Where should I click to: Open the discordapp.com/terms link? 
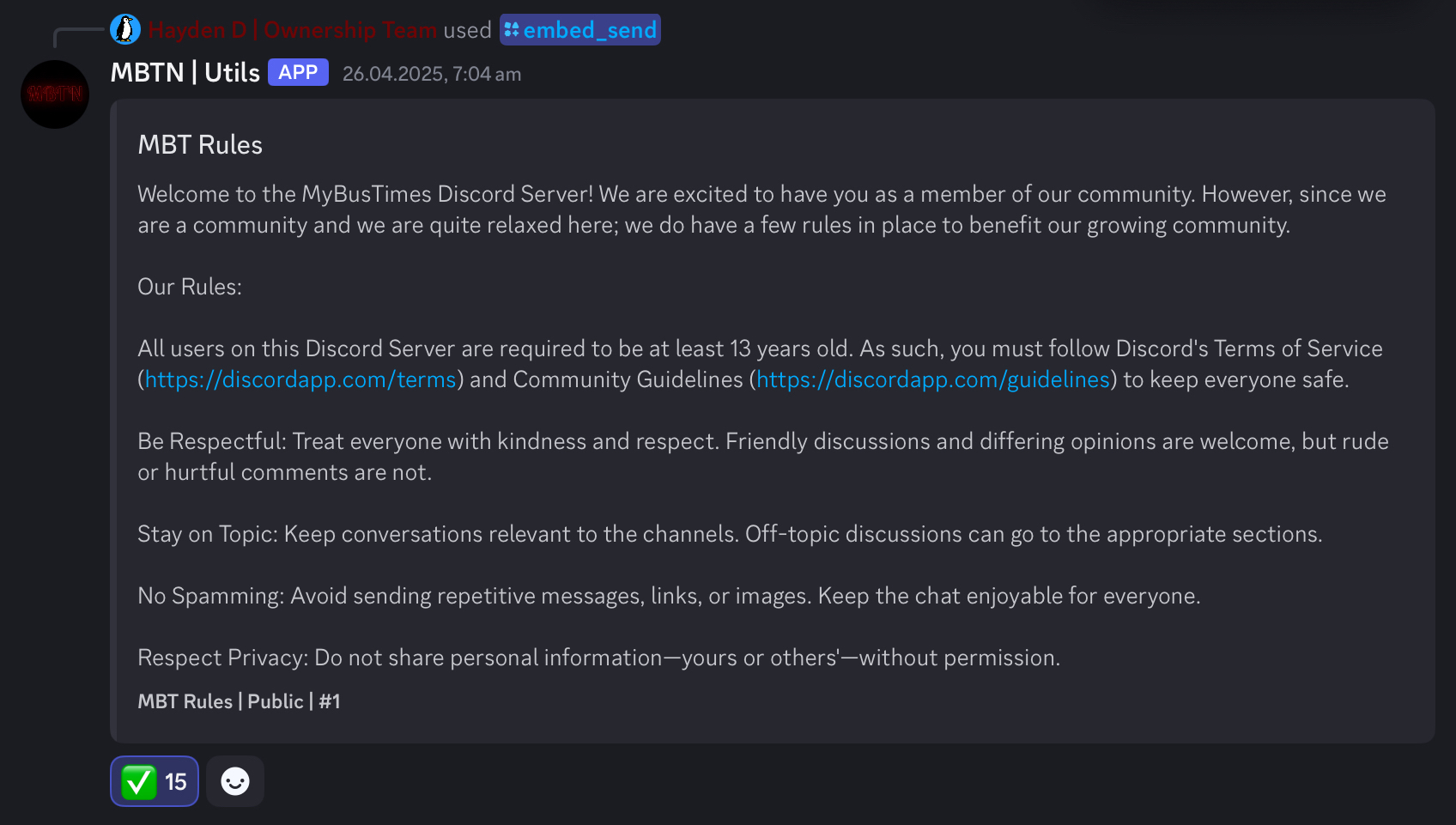pos(300,379)
